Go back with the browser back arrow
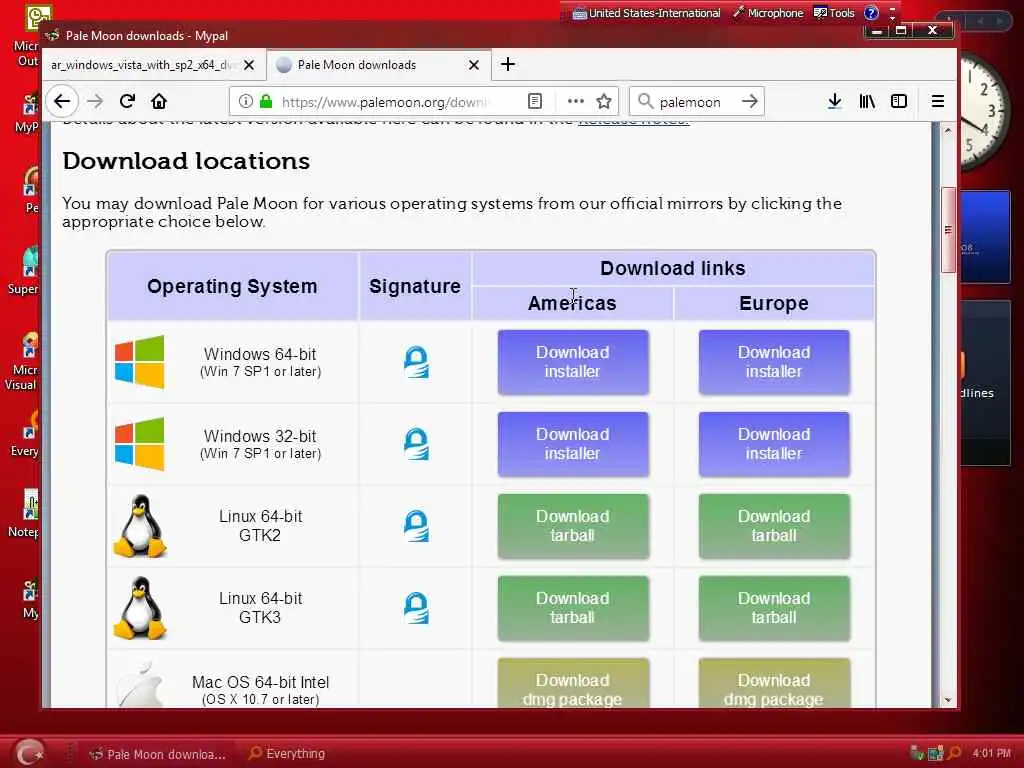 62,101
